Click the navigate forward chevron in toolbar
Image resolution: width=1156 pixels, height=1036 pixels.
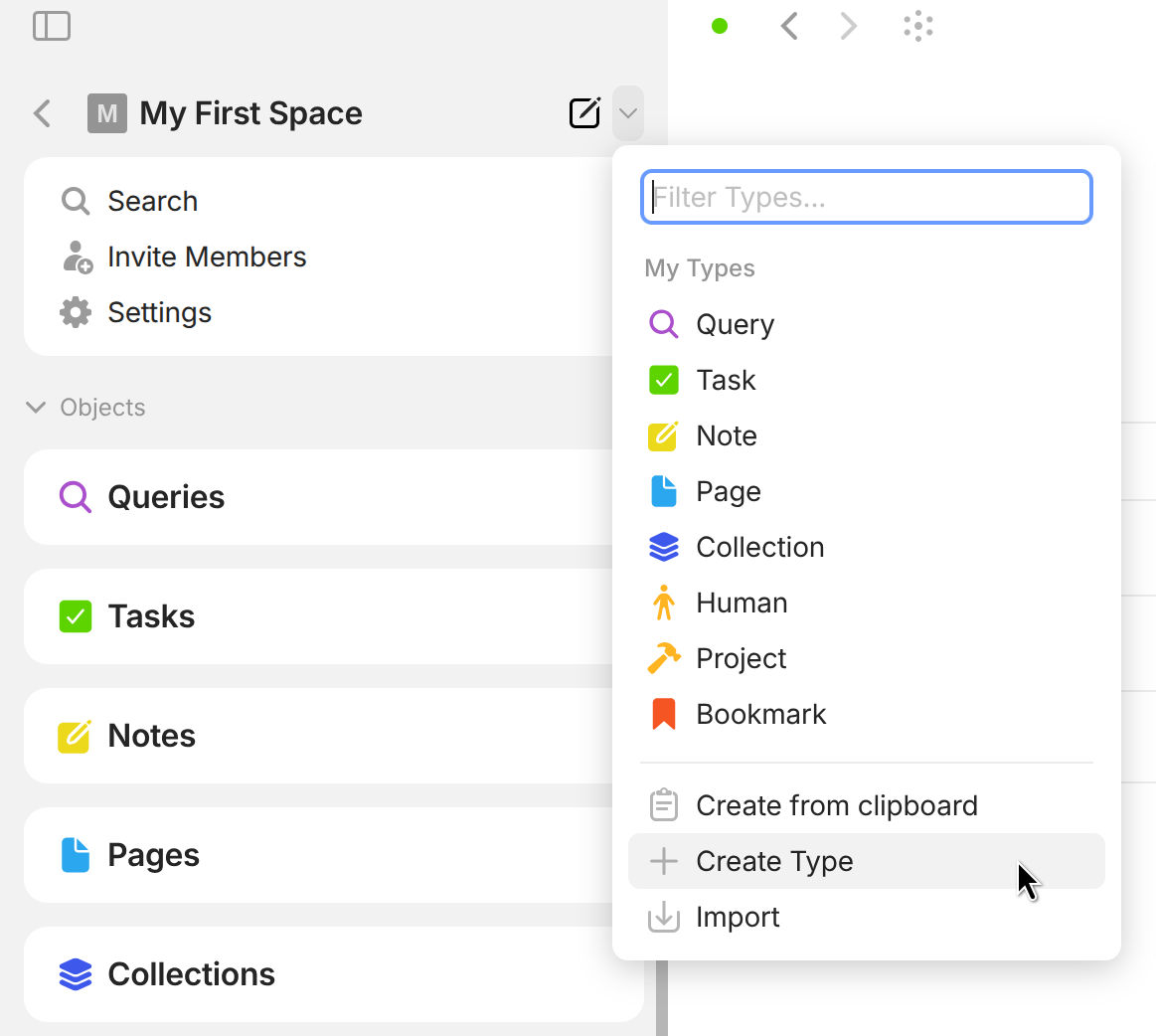(848, 26)
